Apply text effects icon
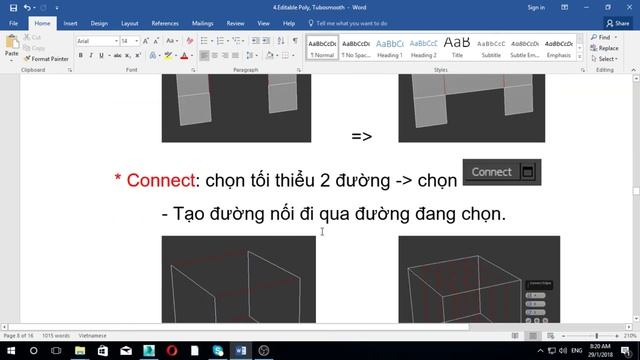Viewport: 640px width, 360px height. [x=153, y=55]
